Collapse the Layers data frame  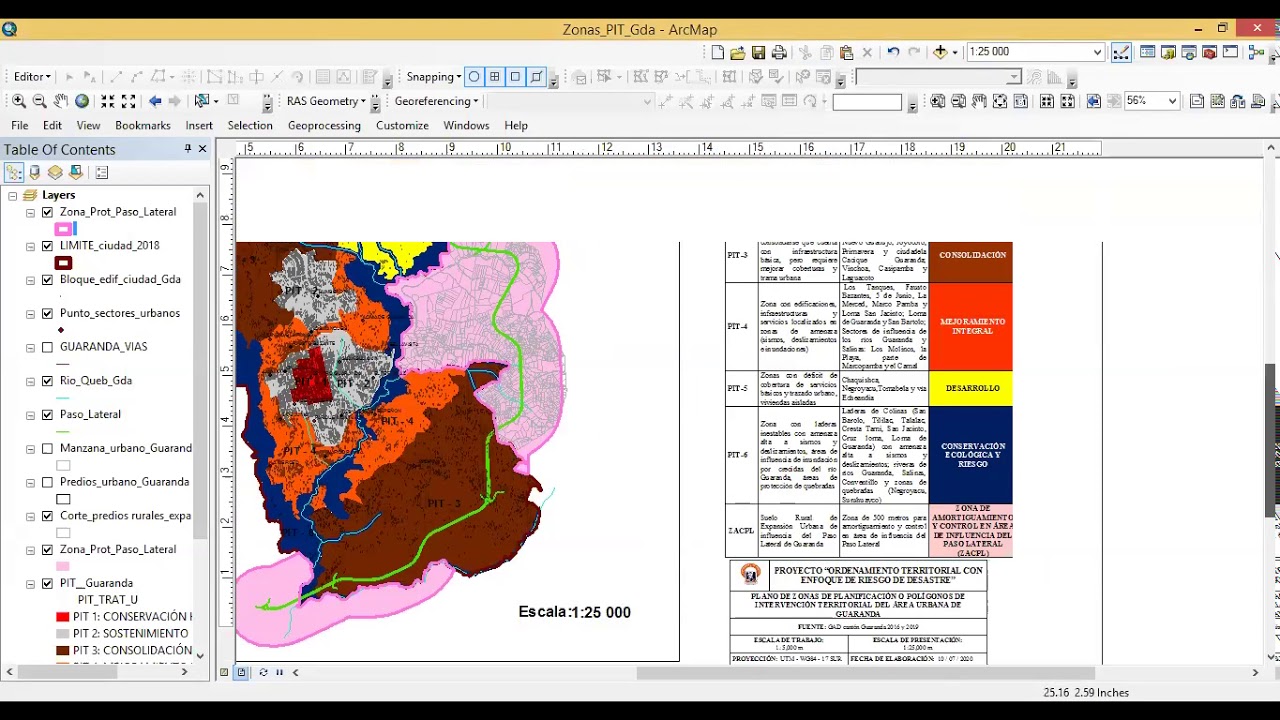point(12,196)
